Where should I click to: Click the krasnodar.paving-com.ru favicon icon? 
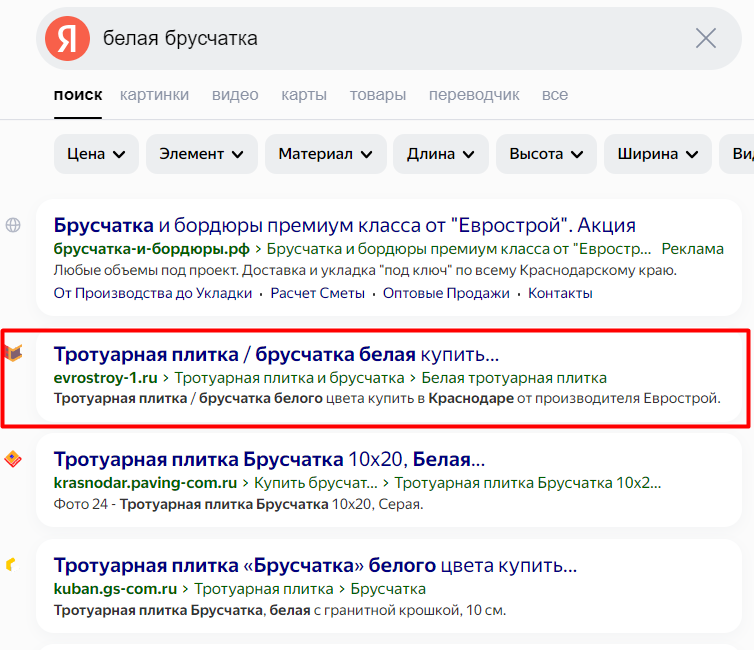(x=13, y=459)
